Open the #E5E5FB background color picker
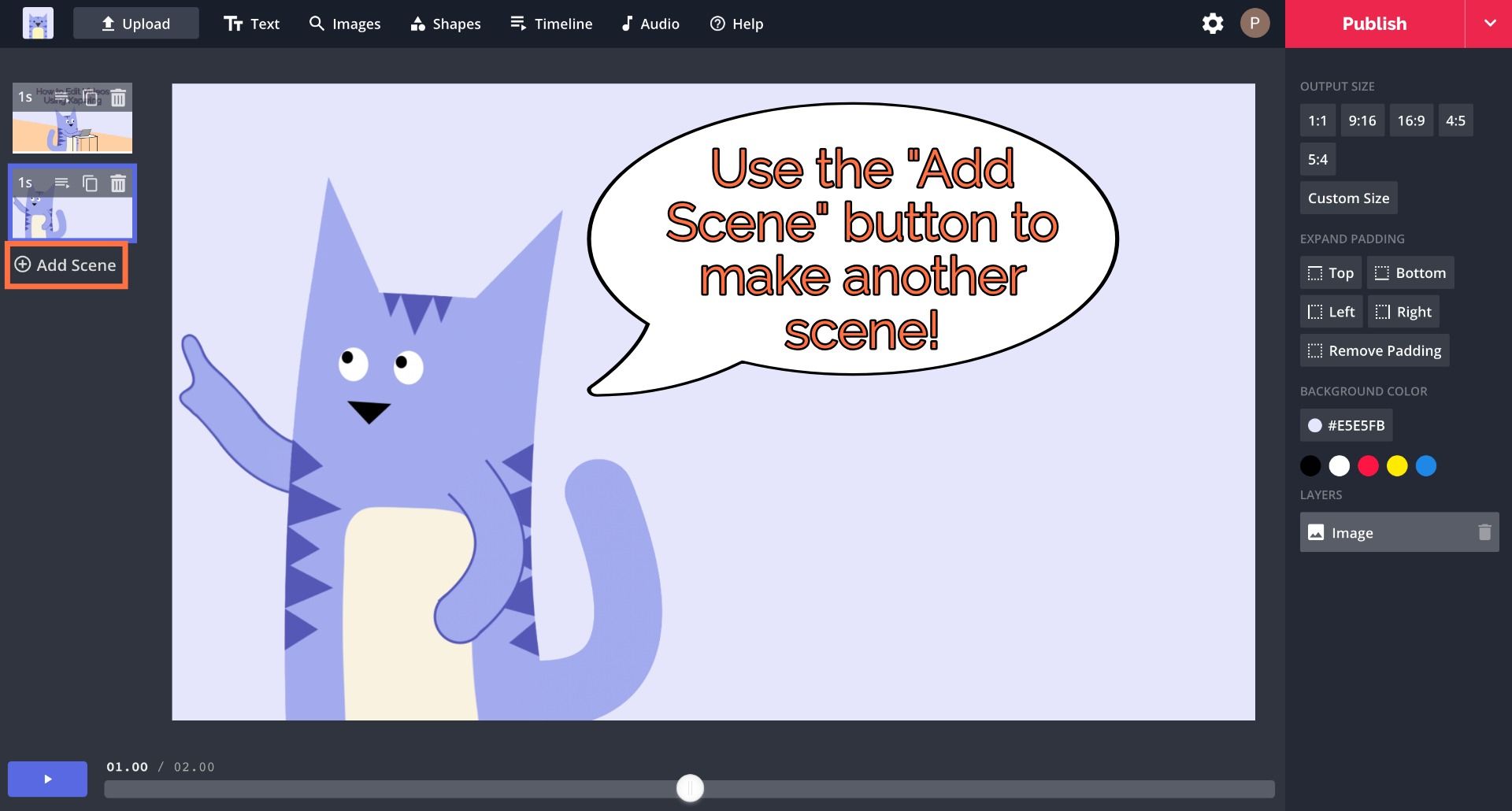The image size is (1512, 811). coord(1347,425)
